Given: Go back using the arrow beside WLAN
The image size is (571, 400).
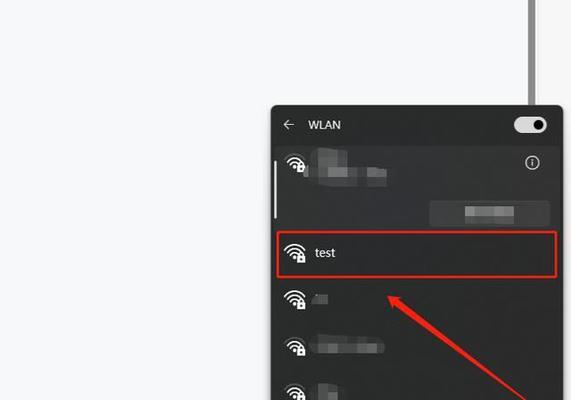Looking at the screenshot, I should point(288,125).
